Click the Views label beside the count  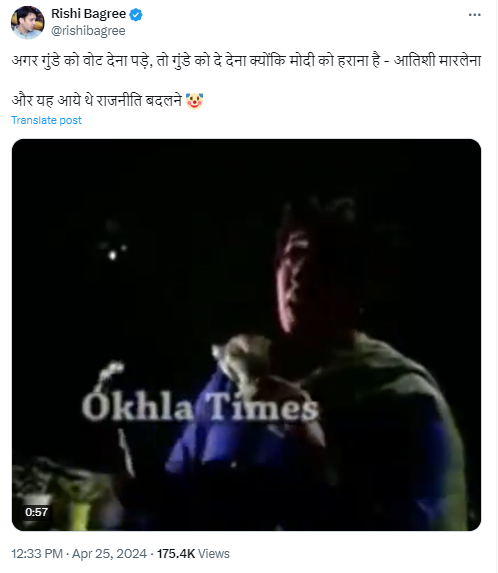click(x=214, y=554)
